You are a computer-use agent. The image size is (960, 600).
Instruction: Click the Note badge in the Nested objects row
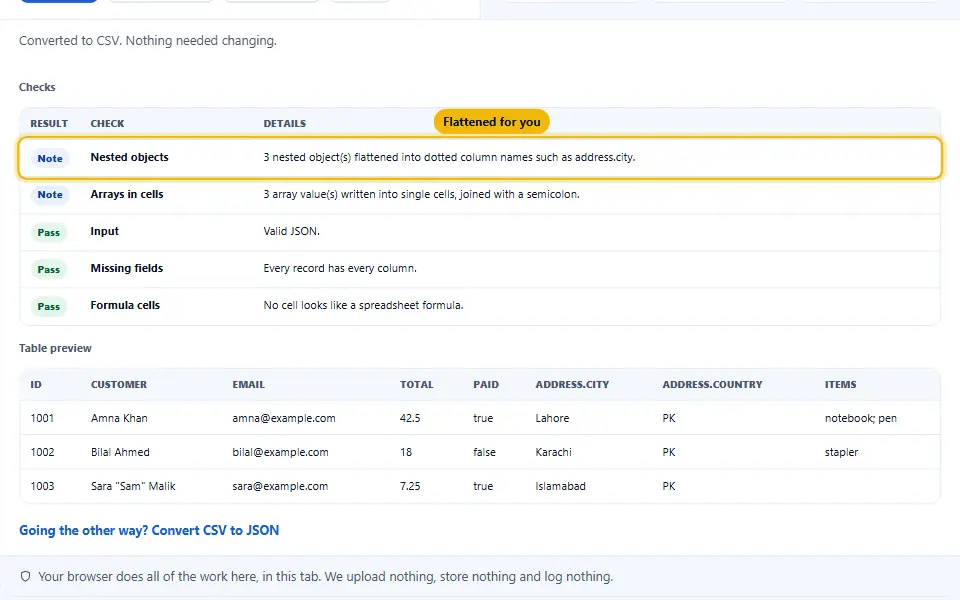[x=50, y=158]
